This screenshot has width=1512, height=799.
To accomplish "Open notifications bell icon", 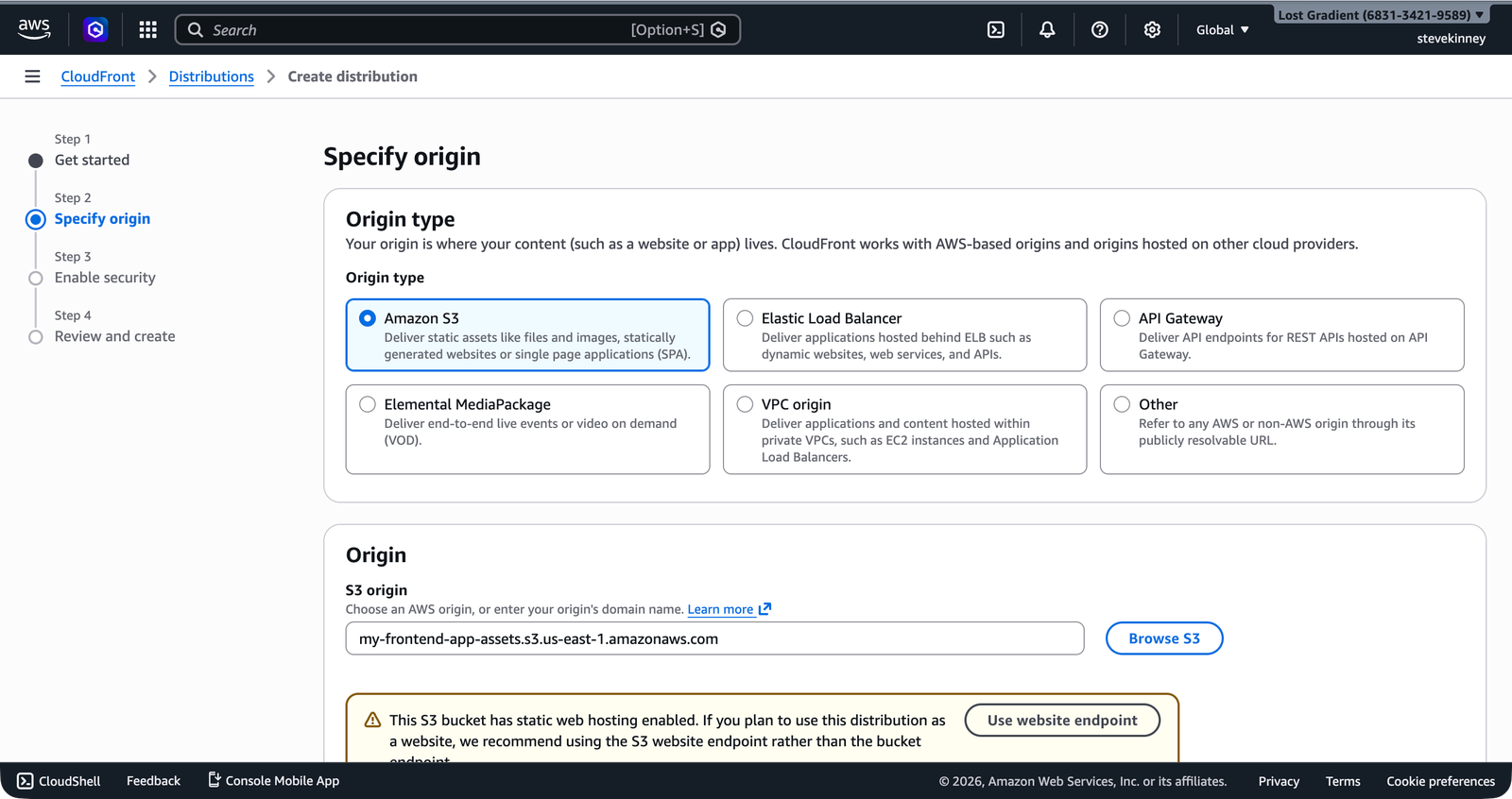I will coord(1047,30).
